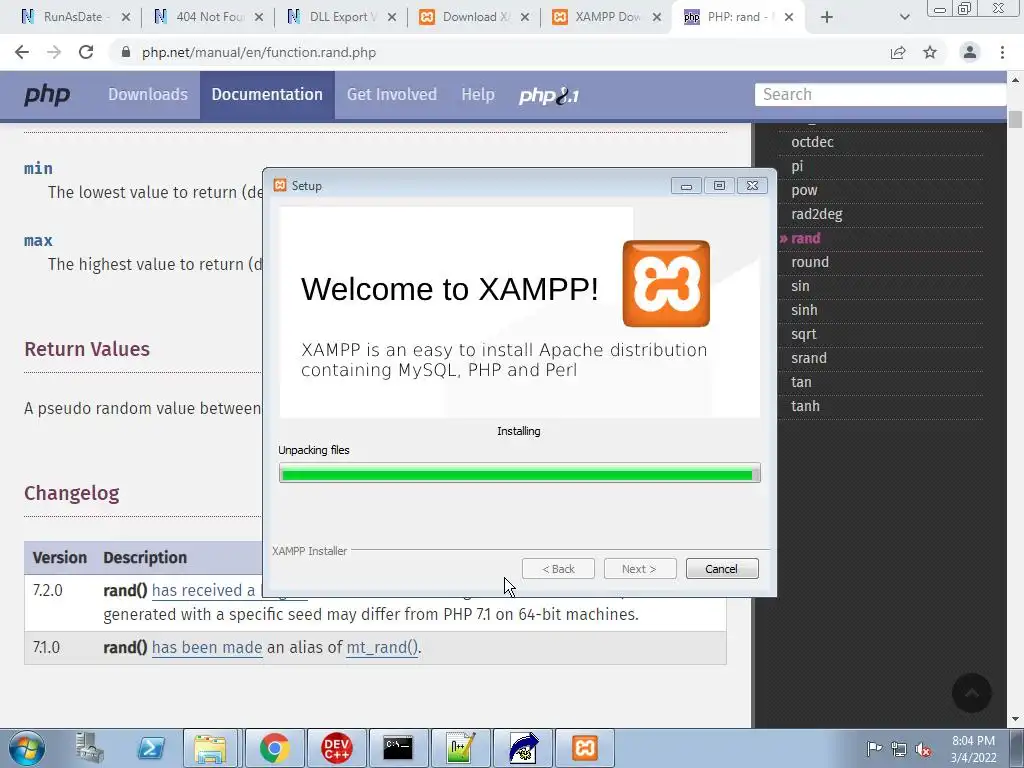Open Dev-C++ from the taskbar
This screenshot has height=768, width=1024.
(336, 748)
